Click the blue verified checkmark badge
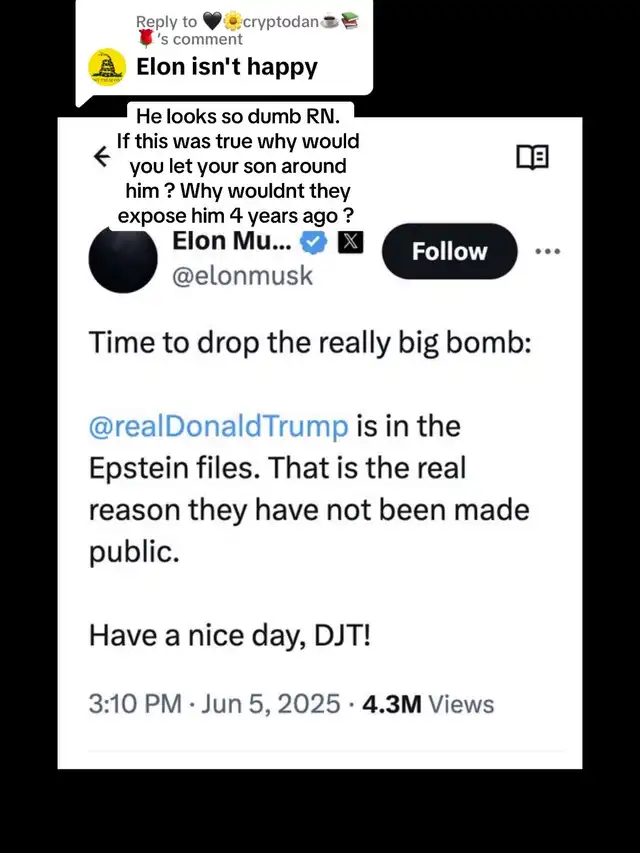Image resolution: width=640 pixels, height=853 pixels. point(312,242)
